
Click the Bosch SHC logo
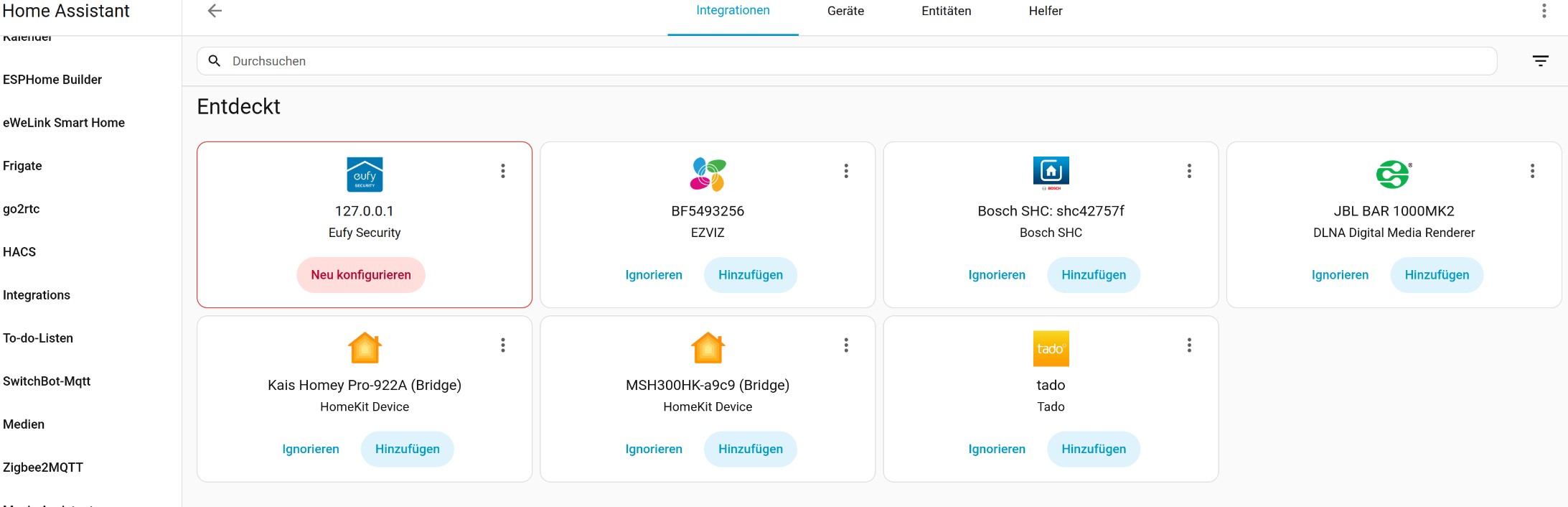pos(1051,173)
